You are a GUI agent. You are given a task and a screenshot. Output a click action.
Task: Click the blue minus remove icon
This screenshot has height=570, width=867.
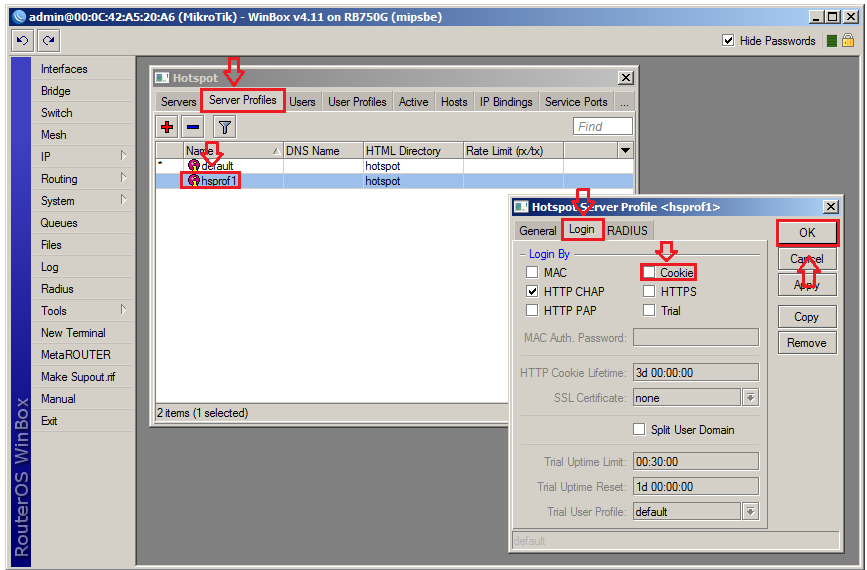pos(193,126)
